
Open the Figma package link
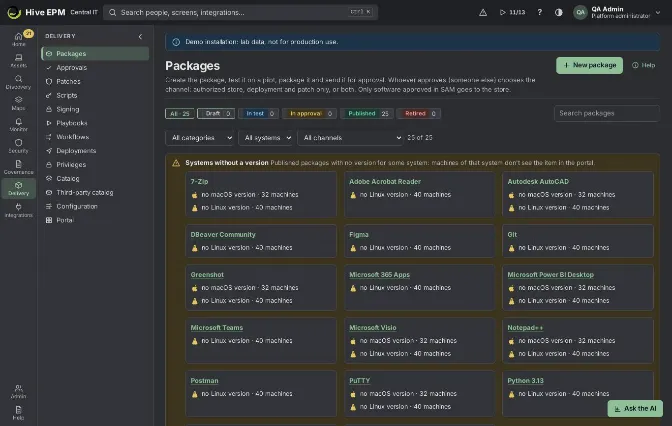click(x=359, y=235)
